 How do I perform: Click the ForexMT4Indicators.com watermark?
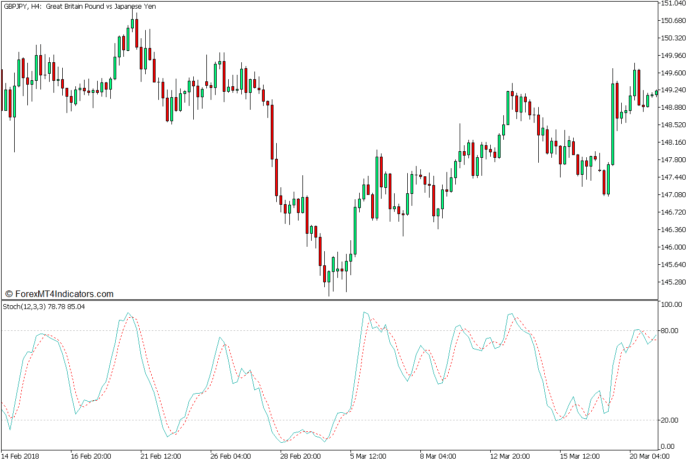(x=59, y=294)
